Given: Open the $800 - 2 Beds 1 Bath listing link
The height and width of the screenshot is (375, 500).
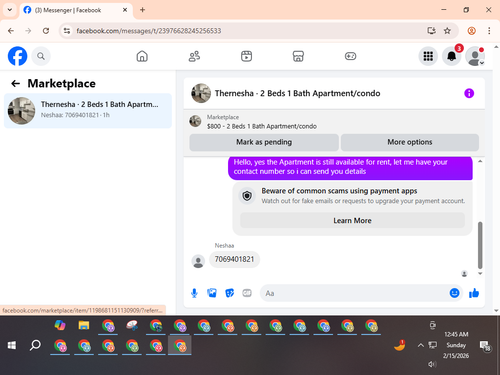Looking at the screenshot, I should tap(262, 126).
